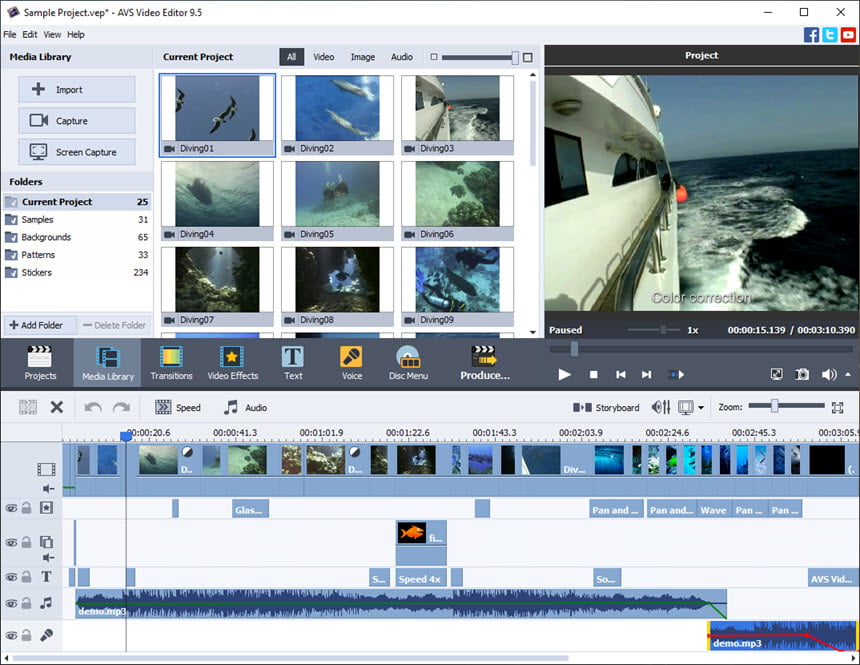Go to previous frame in preview

click(620, 375)
